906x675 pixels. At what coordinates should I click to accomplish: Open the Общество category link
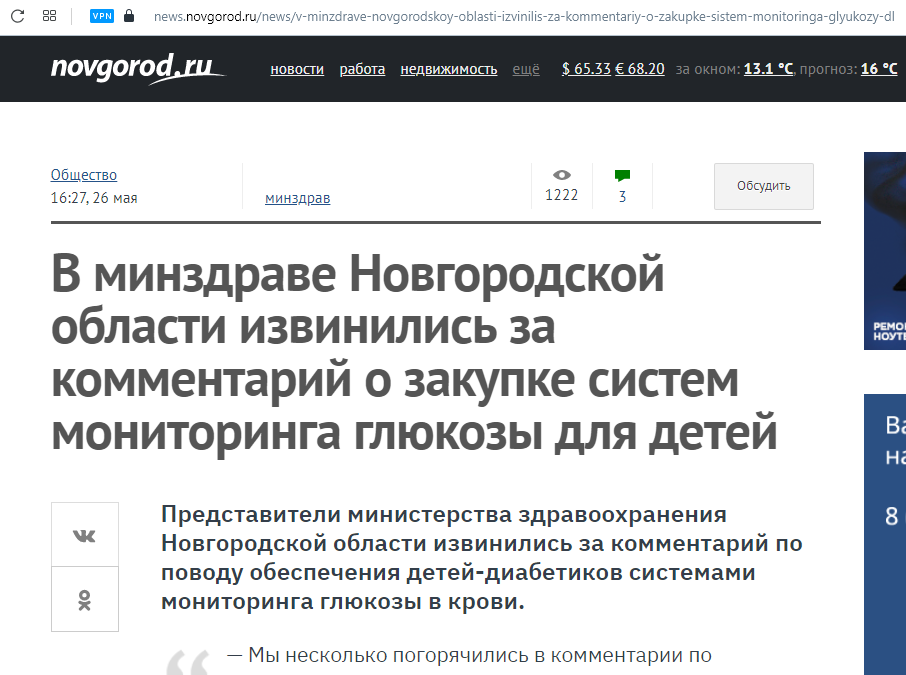84,175
